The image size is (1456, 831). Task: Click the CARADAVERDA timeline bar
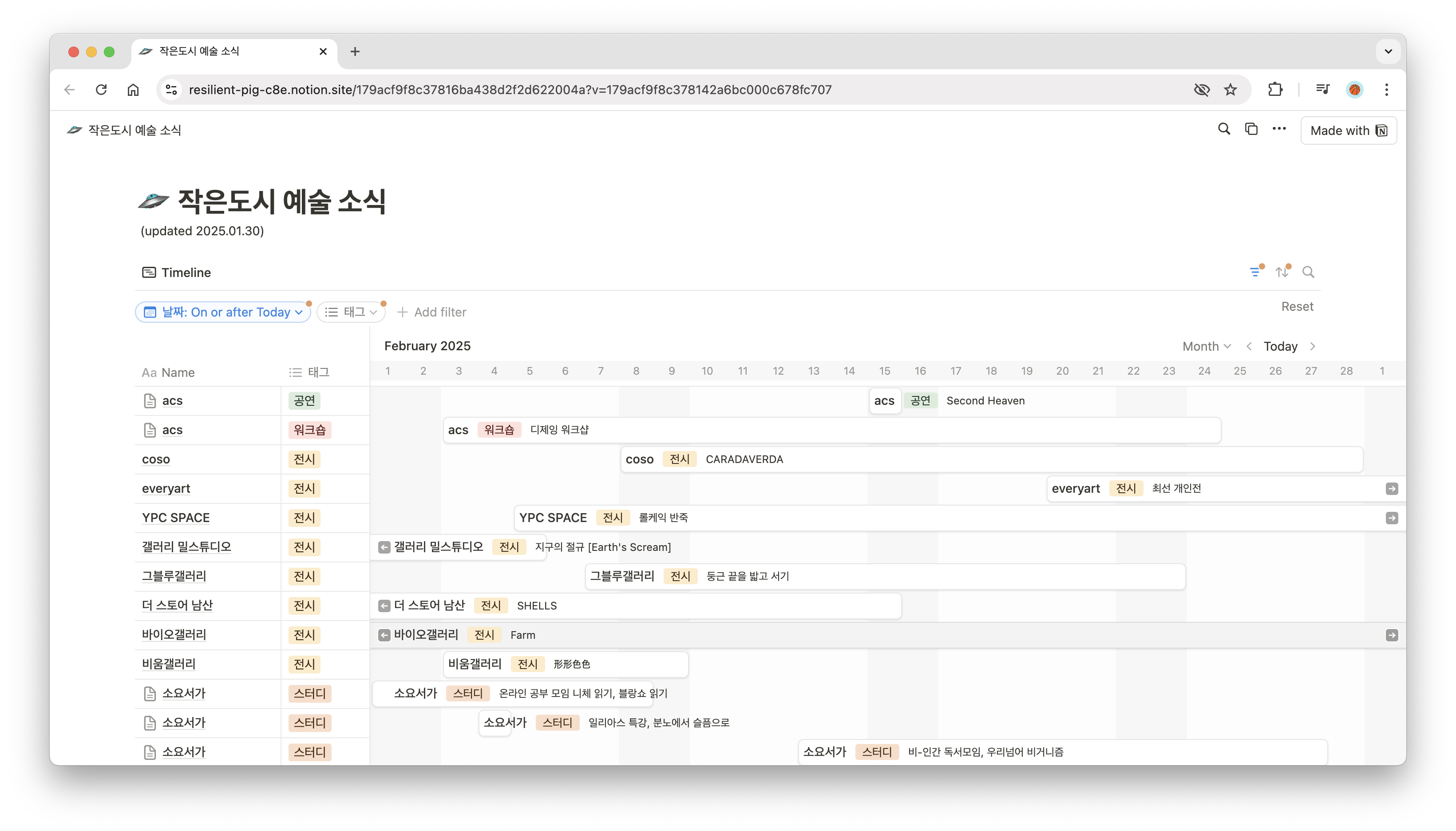991,459
